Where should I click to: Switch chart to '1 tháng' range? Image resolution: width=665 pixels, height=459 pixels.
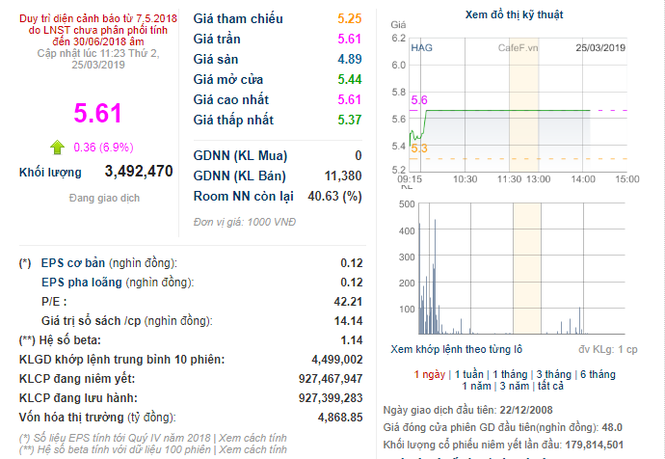[x=510, y=375]
